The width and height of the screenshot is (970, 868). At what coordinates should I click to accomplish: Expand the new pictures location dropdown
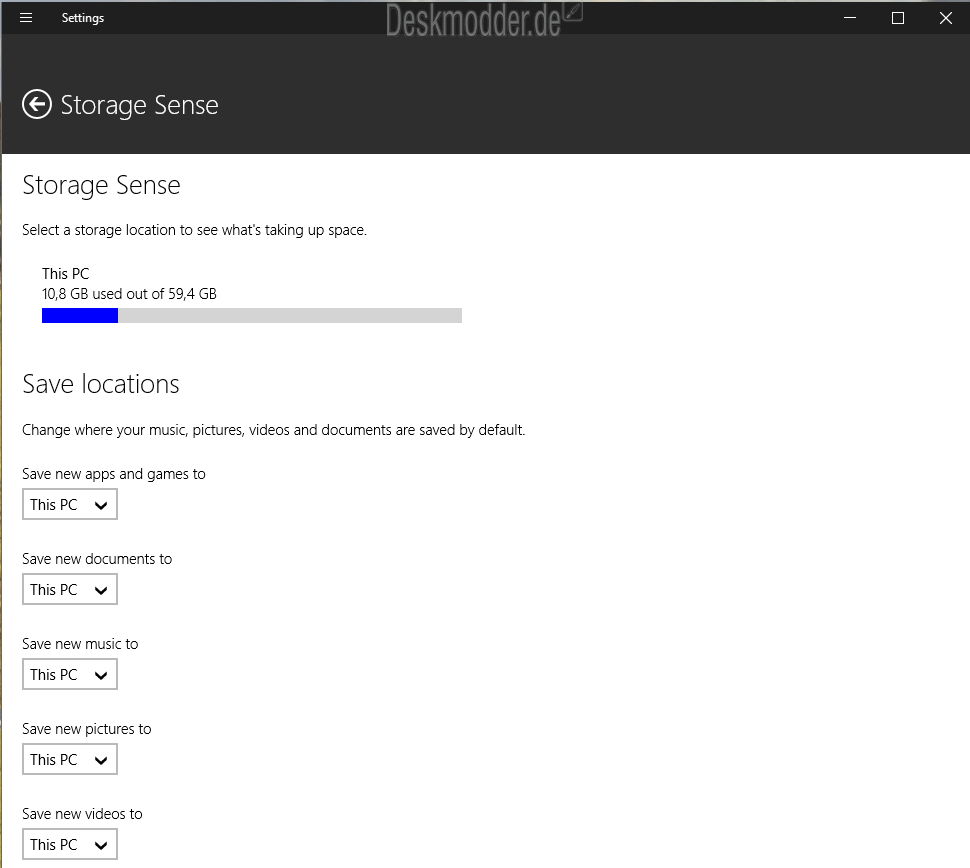coord(70,759)
